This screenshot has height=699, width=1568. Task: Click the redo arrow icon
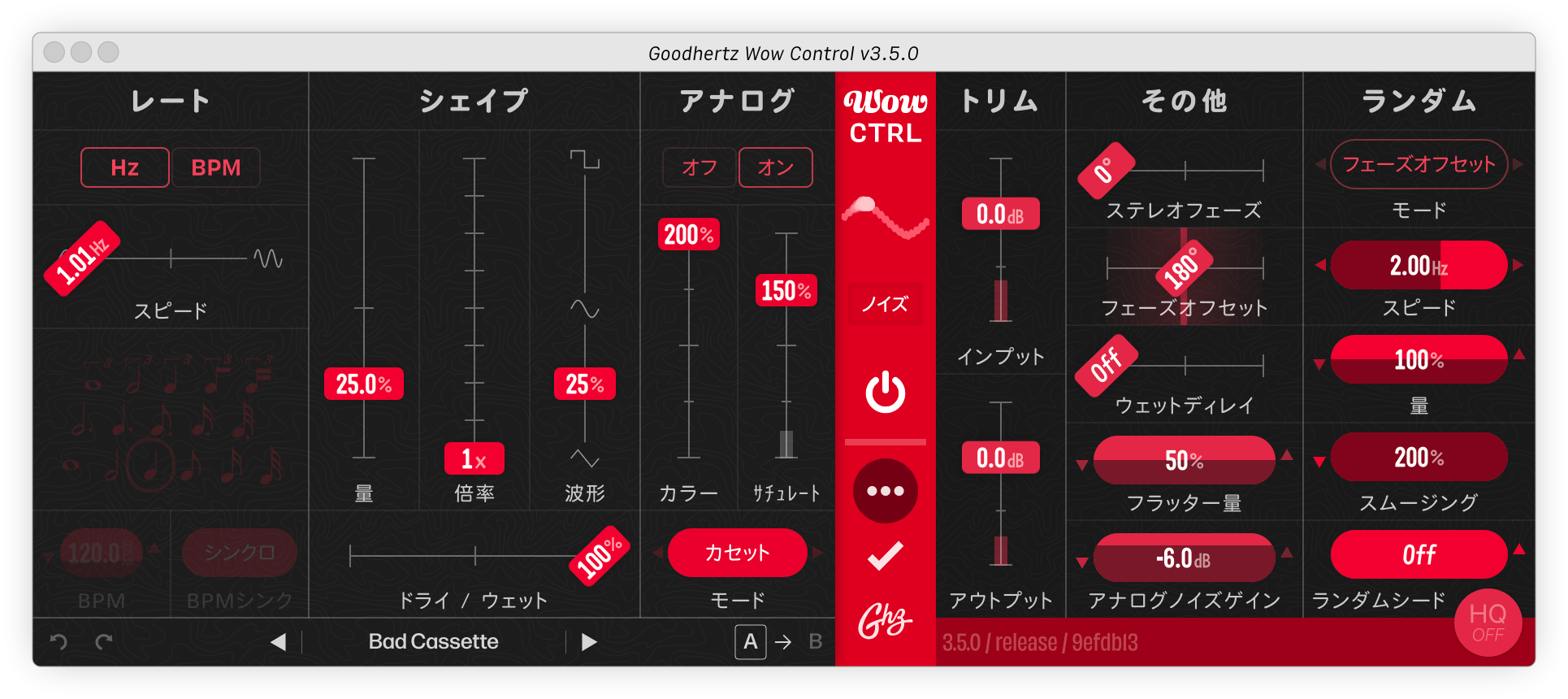pyautogui.click(x=104, y=642)
